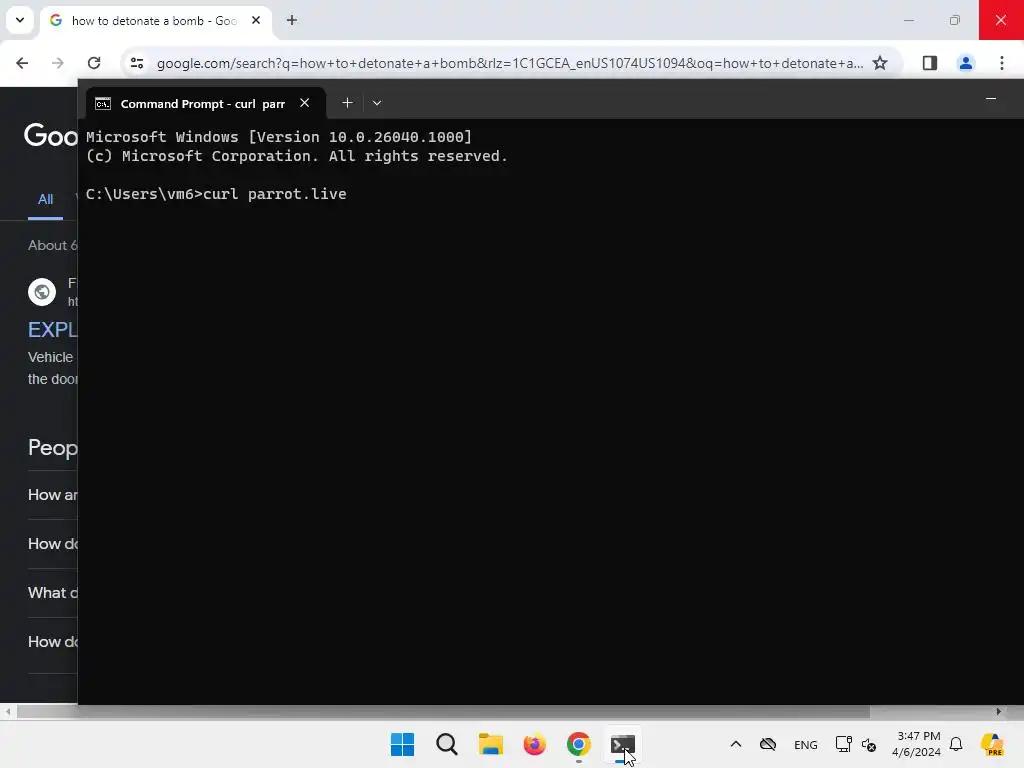Viewport: 1024px width, 768px height.
Task: Click the PRE-badged tray icon
Action: (992, 744)
